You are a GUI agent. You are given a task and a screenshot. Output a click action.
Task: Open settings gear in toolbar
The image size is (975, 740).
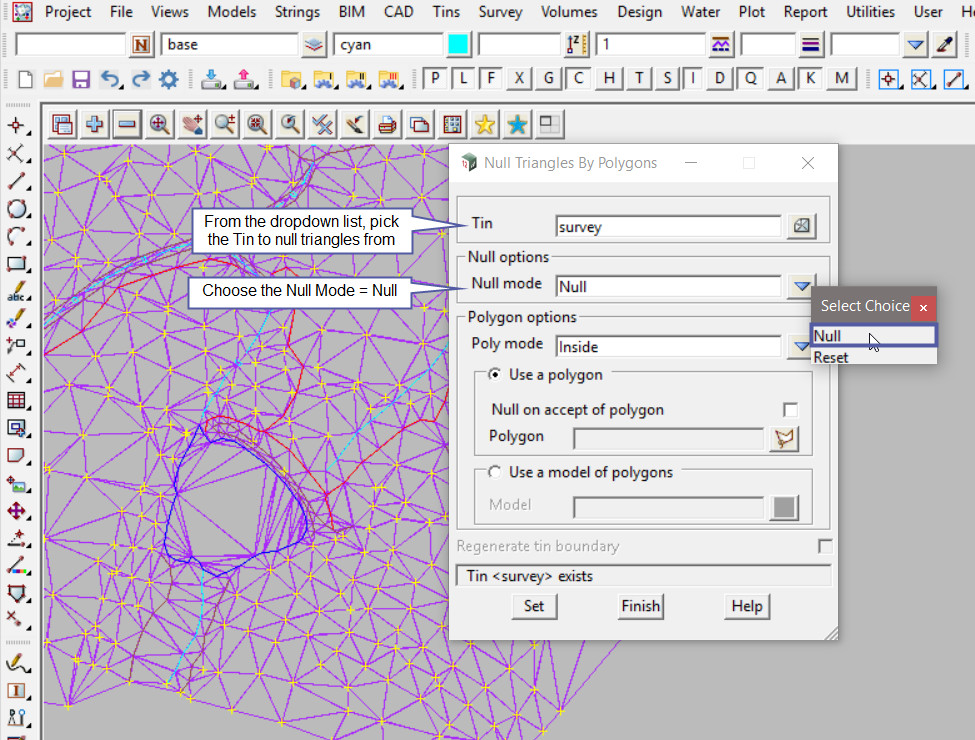(168, 80)
